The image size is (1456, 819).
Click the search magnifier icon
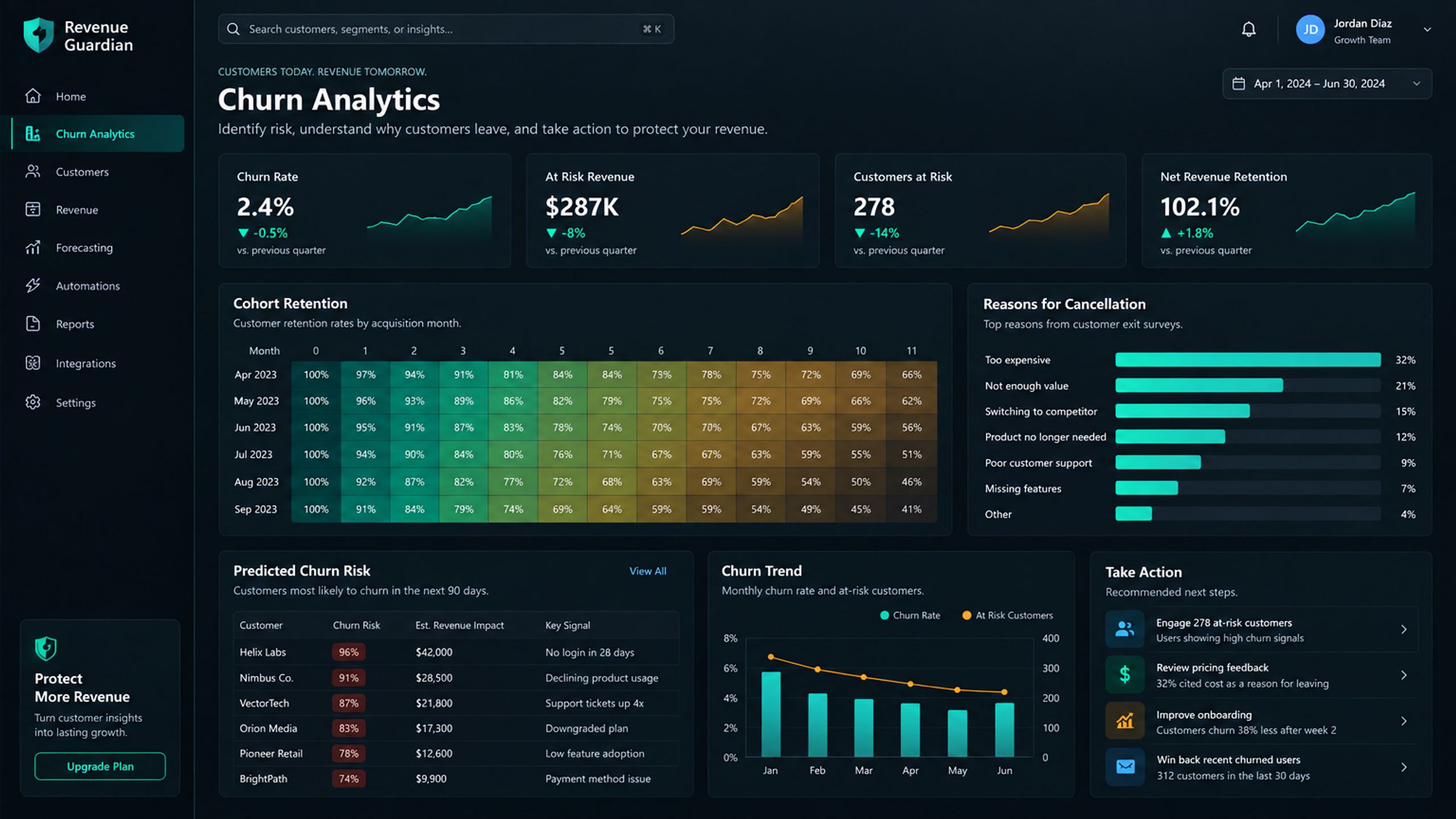[233, 29]
